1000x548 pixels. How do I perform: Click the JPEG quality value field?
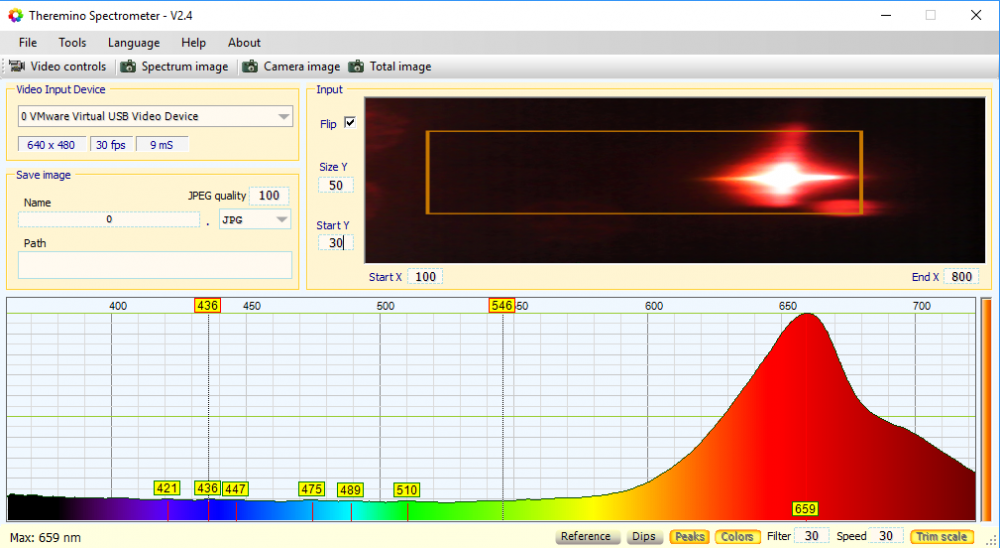[269, 196]
